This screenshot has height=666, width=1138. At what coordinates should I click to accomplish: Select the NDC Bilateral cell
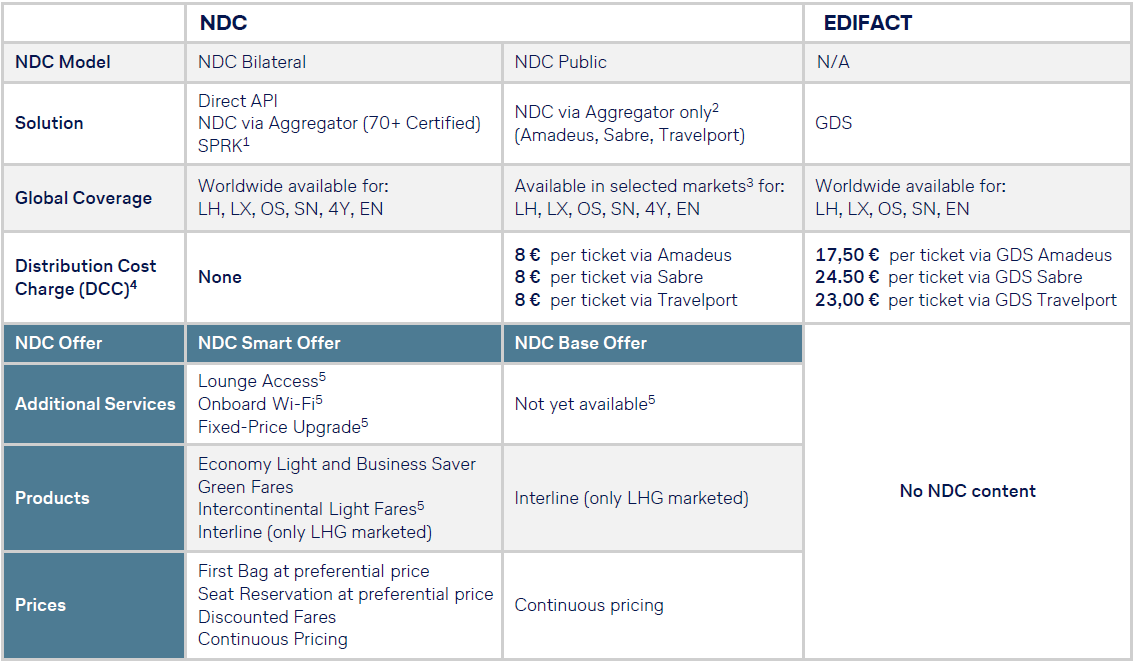pyautogui.click(x=252, y=62)
